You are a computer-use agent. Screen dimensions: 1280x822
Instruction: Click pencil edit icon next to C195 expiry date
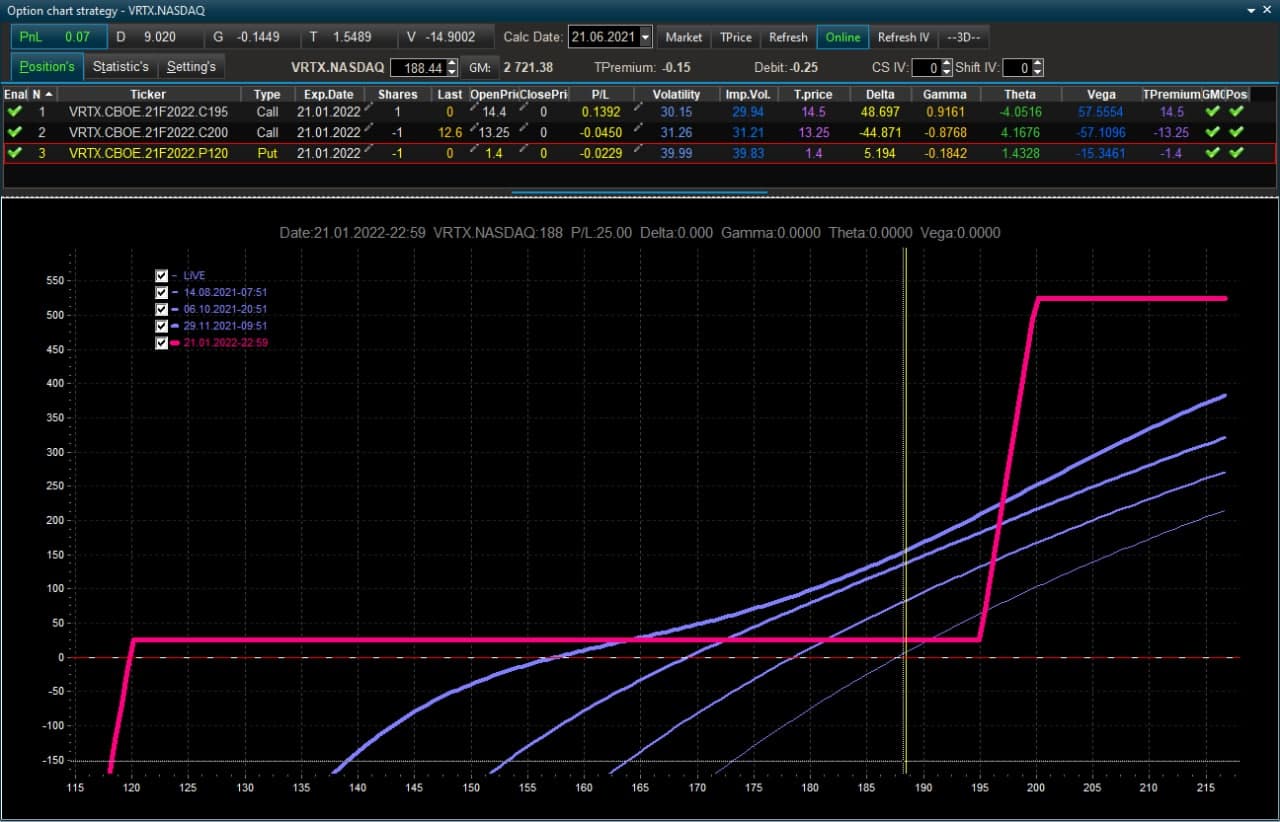click(x=367, y=106)
